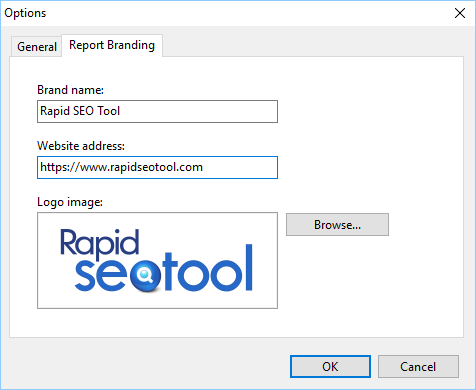Click the 'Brand name:' label
476x390 pixels.
click(70, 90)
